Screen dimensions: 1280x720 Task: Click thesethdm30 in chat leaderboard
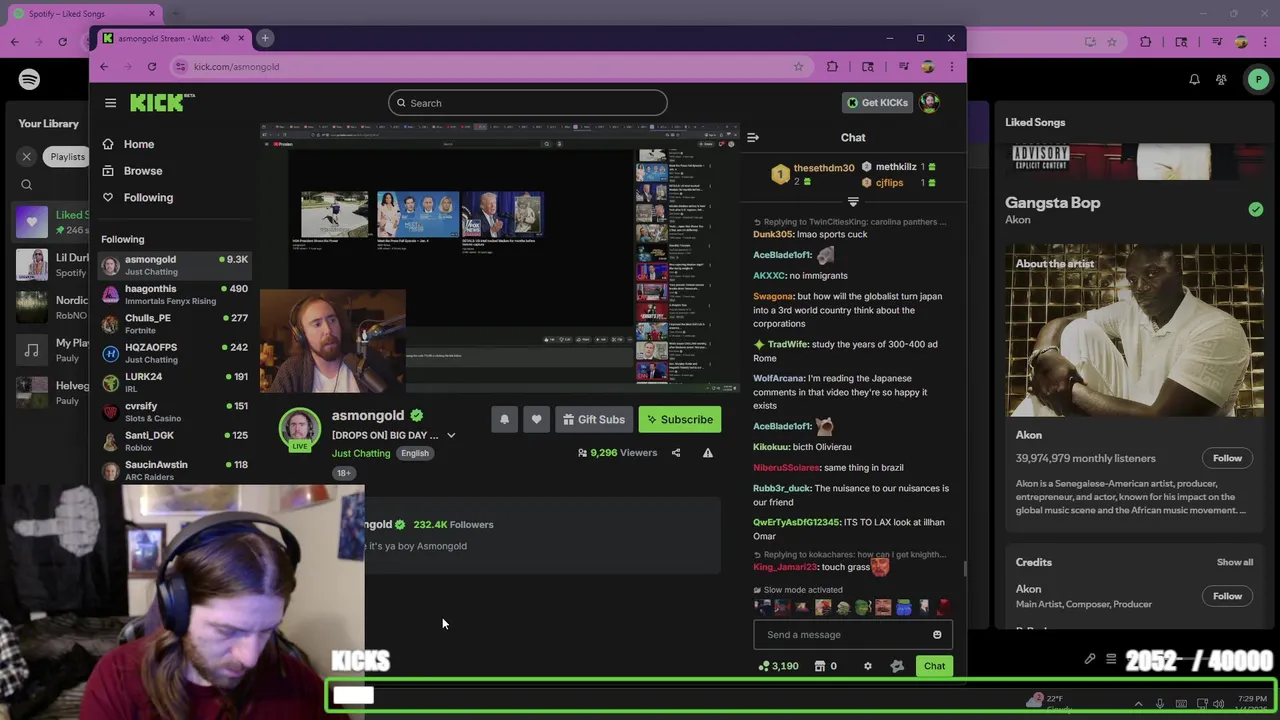tap(824, 168)
